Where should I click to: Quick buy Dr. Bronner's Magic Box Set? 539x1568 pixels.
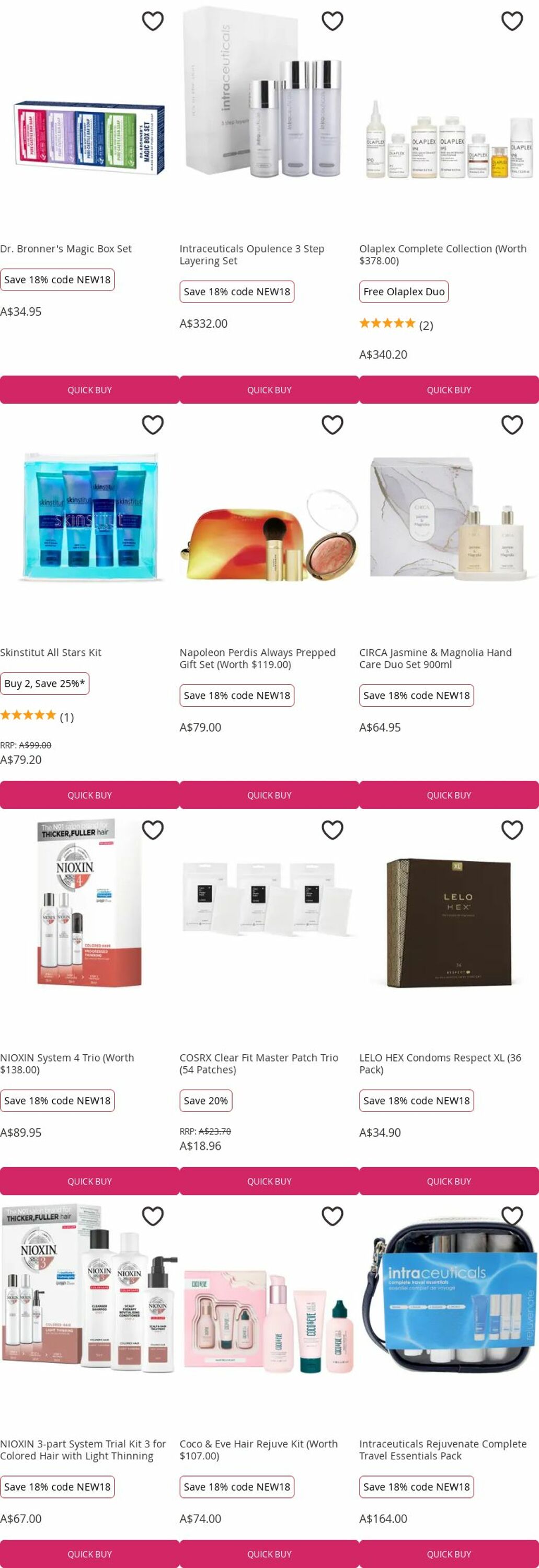[x=89, y=389]
